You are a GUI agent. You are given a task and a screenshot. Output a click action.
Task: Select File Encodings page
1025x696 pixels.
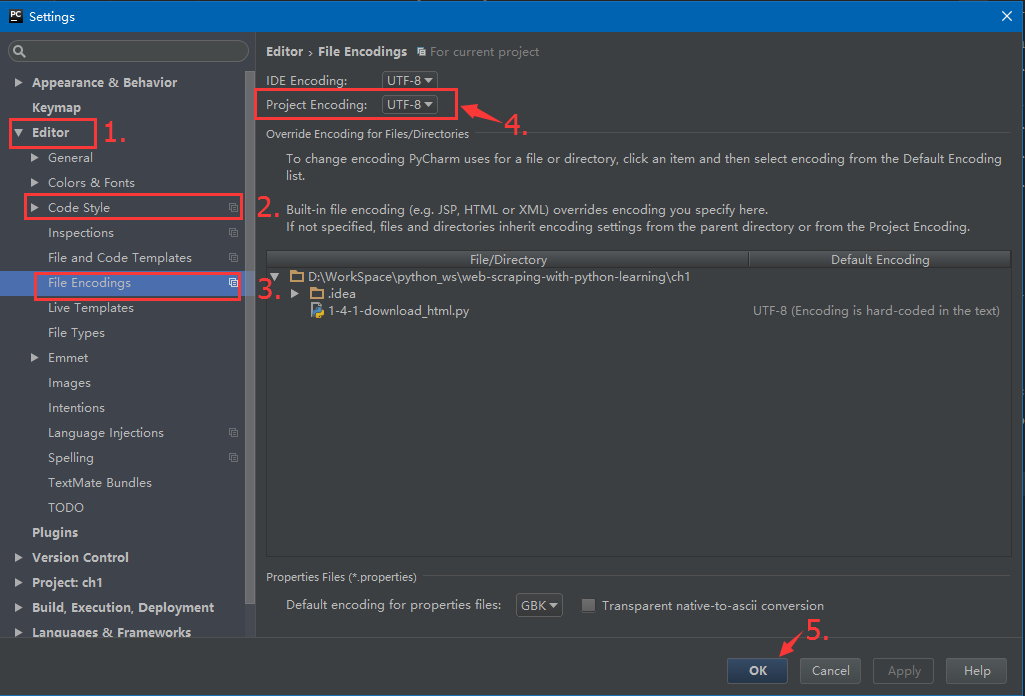click(90, 282)
